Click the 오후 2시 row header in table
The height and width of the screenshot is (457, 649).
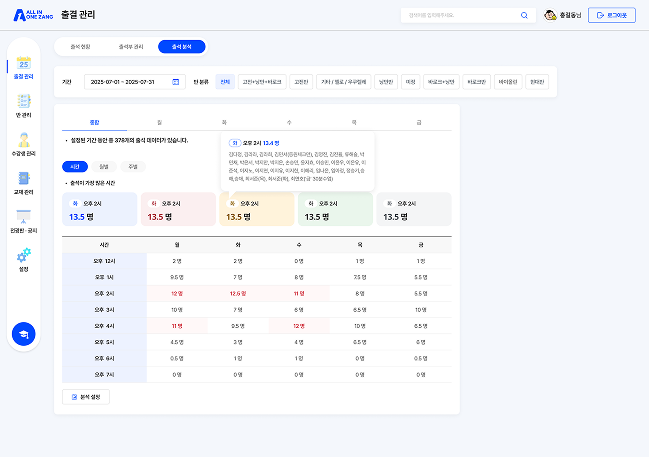click(x=104, y=293)
